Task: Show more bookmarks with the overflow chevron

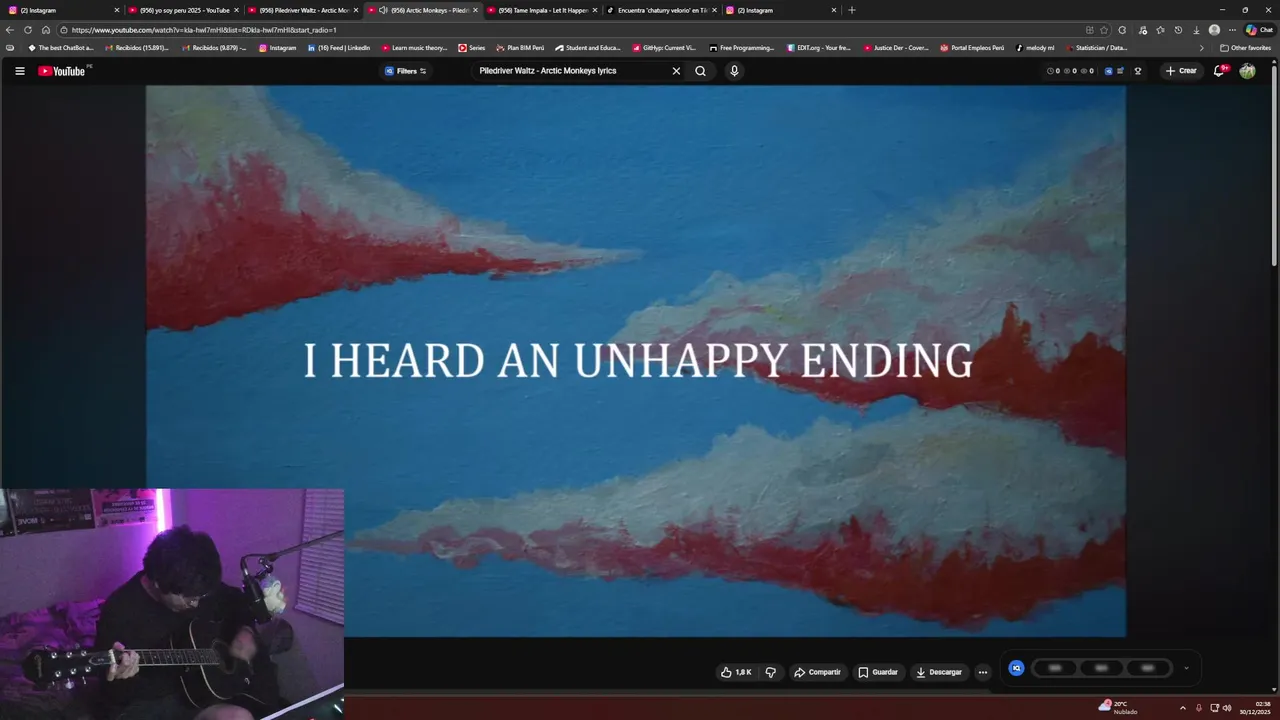Action: [1202, 48]
